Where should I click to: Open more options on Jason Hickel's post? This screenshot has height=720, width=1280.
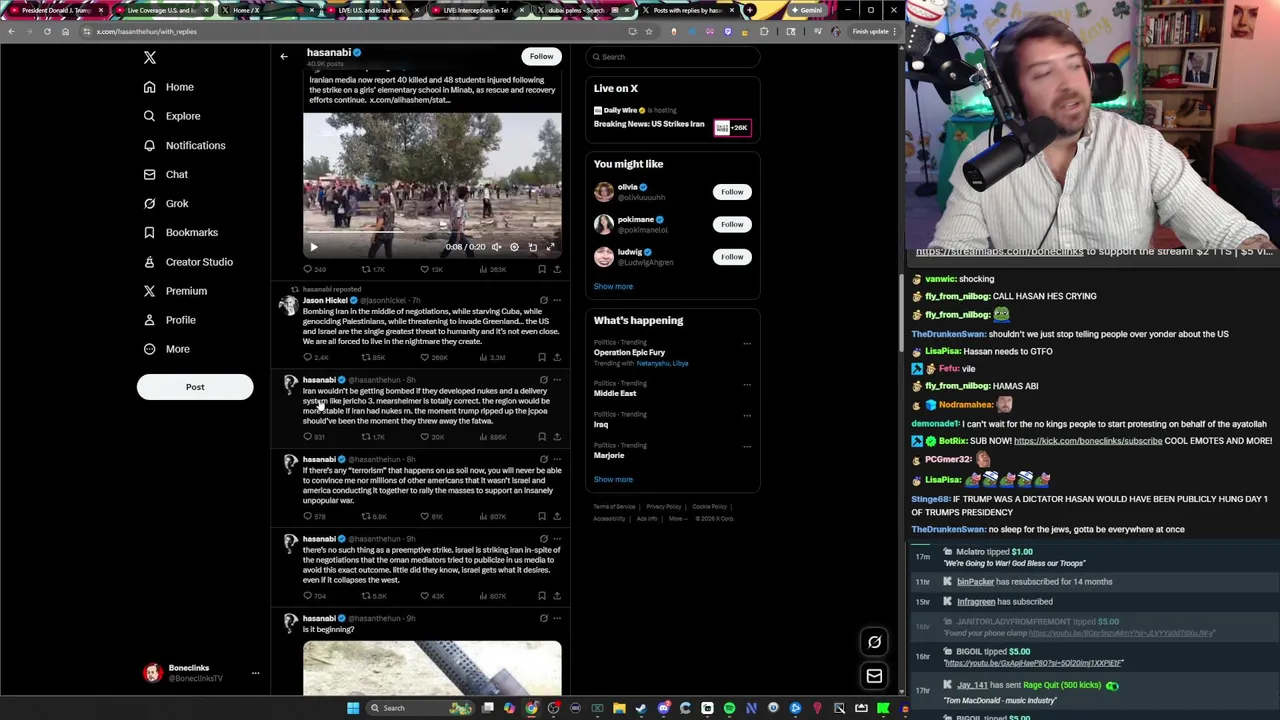point(557,300)
